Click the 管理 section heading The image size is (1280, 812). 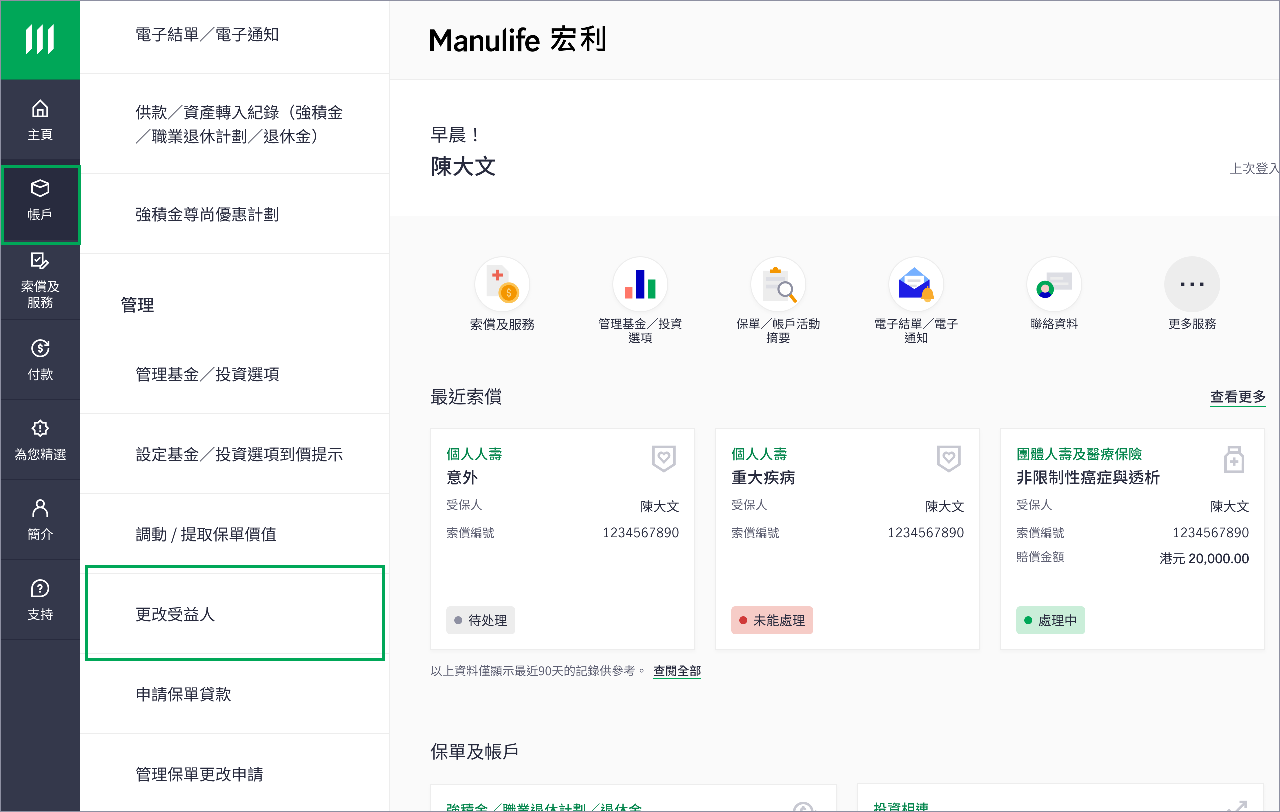pos(137,305)
